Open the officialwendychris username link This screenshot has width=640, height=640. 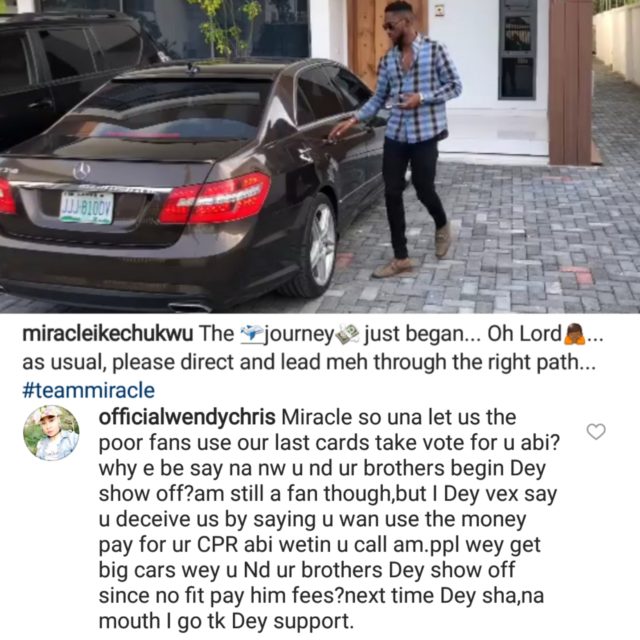(187, 418)
